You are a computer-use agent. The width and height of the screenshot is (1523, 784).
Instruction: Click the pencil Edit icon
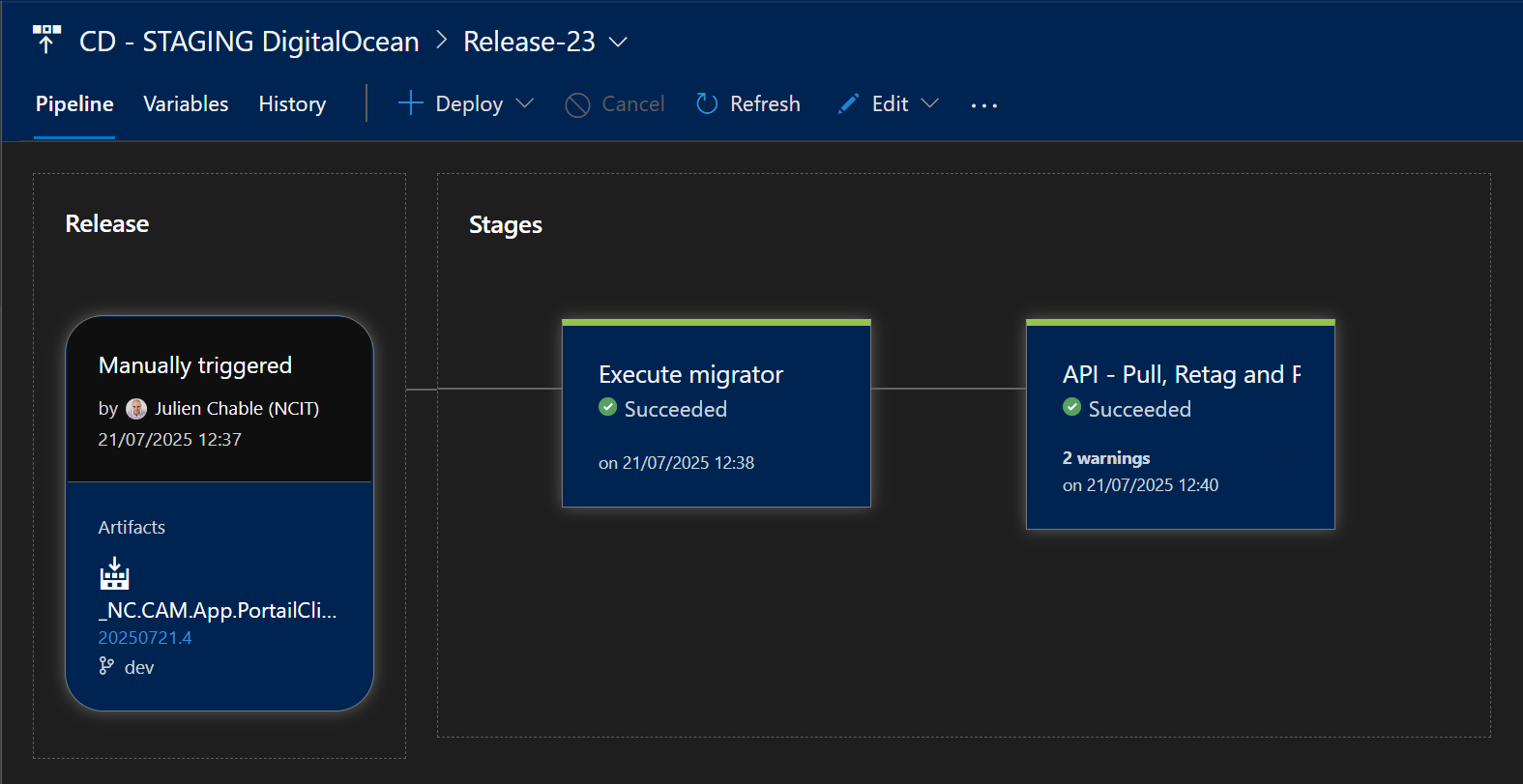[848, 103]
